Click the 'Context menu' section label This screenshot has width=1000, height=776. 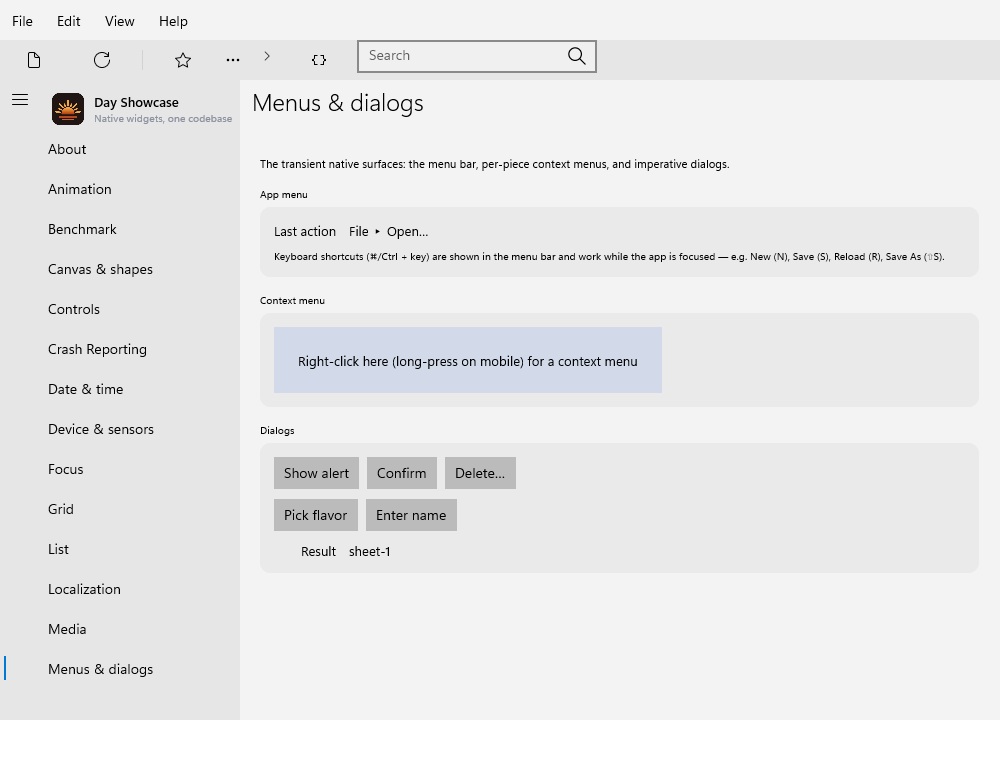pyautogui.click(x=292, y=300)
